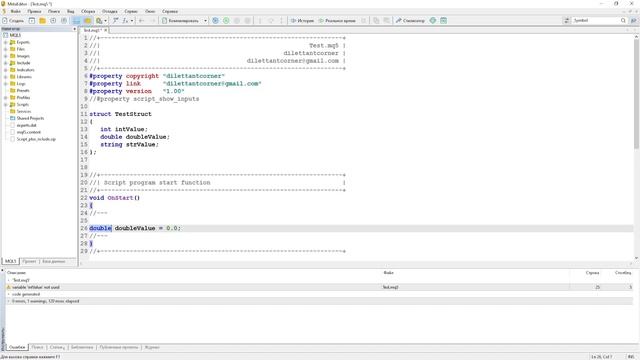The height and width of the screenshot is (360, 640).
Task: Click the Компилировать (Compile) button
Action: (181, 20)
